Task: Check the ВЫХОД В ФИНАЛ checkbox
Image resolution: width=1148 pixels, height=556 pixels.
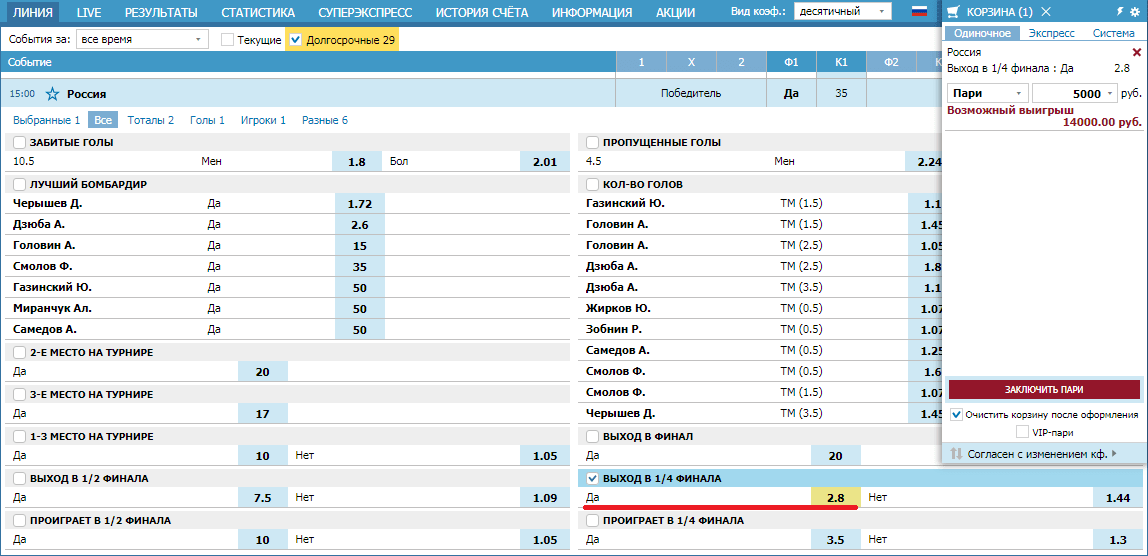Action: pos(593,436)
